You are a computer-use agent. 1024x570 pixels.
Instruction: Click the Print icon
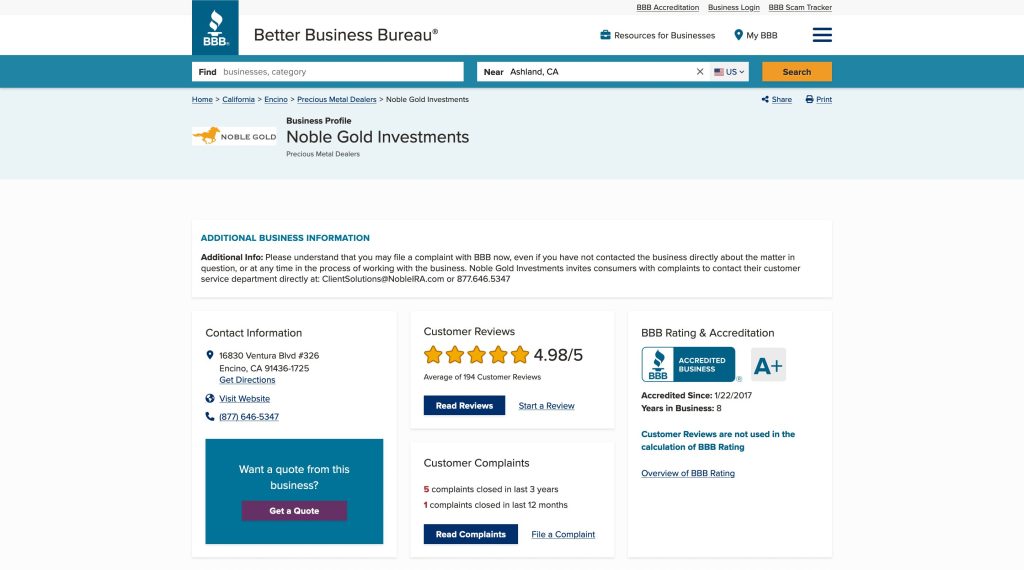tap(809, 100)
